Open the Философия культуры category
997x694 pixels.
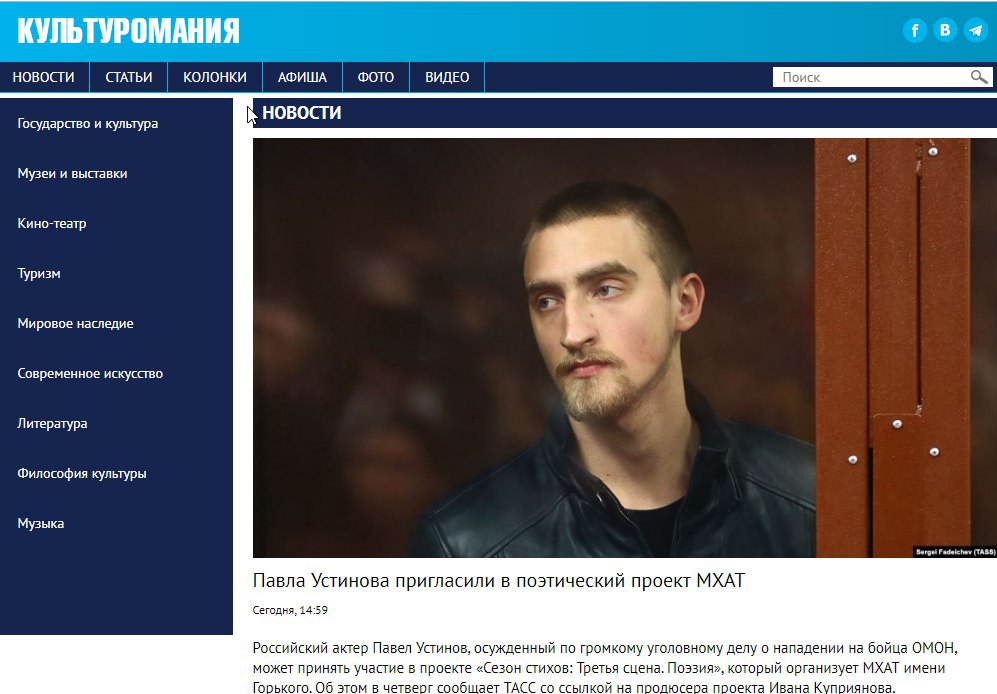pos(82,473)
